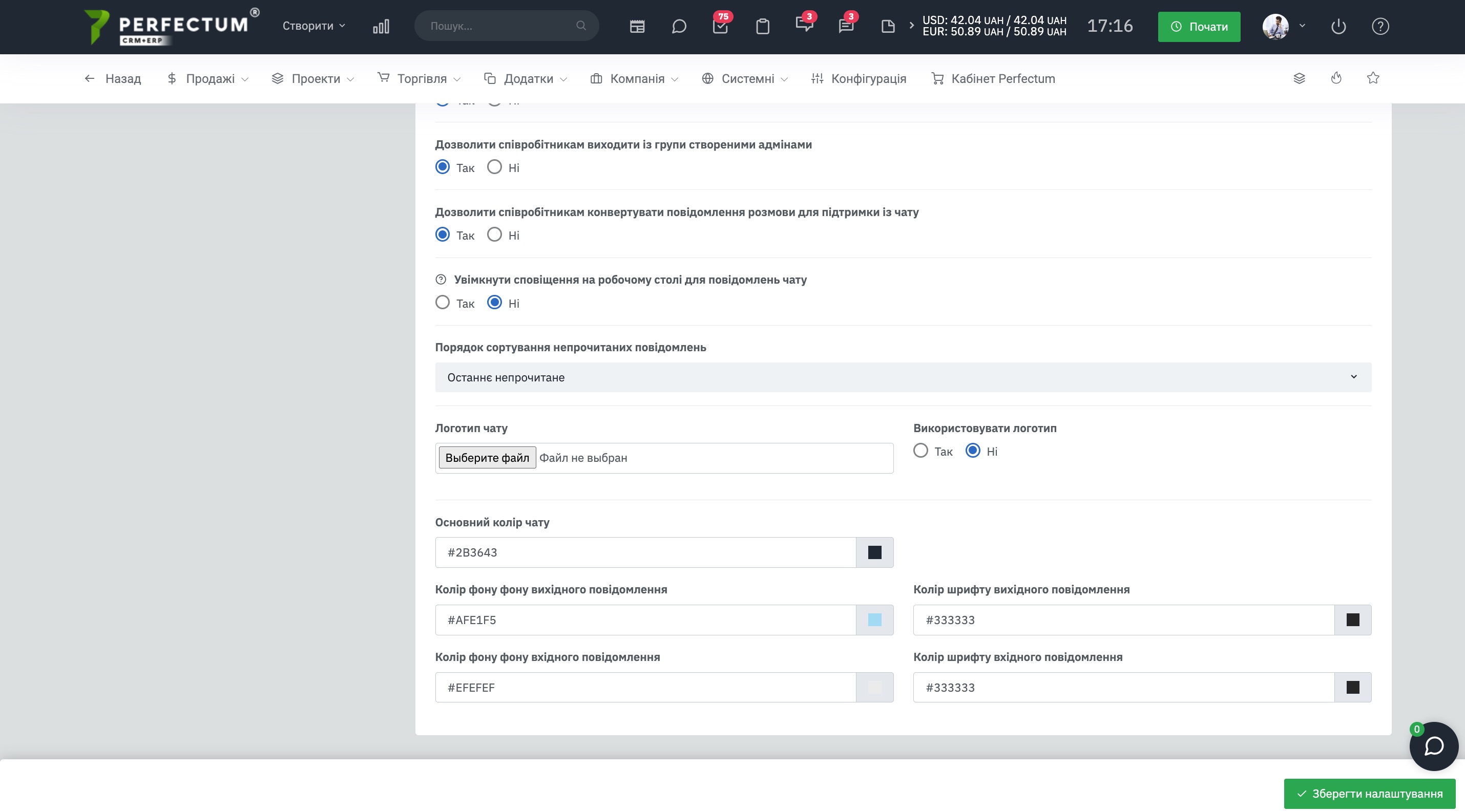Open the messages list icon with 3 badge

click(x=846, y=25)
